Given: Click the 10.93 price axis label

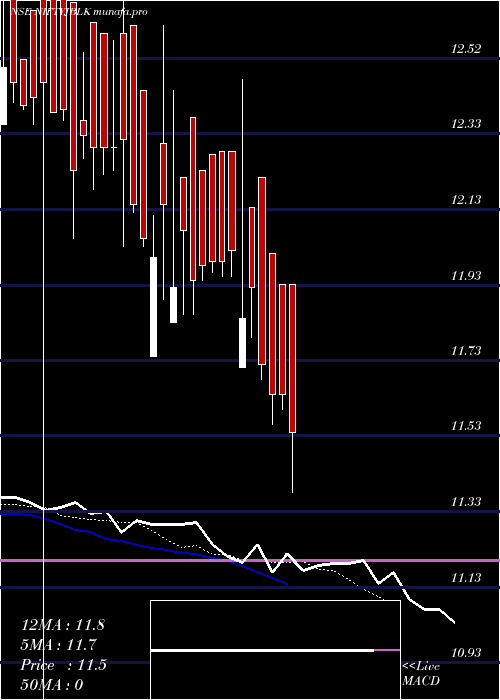Looking at the screenshot, I should coord(466,653).
